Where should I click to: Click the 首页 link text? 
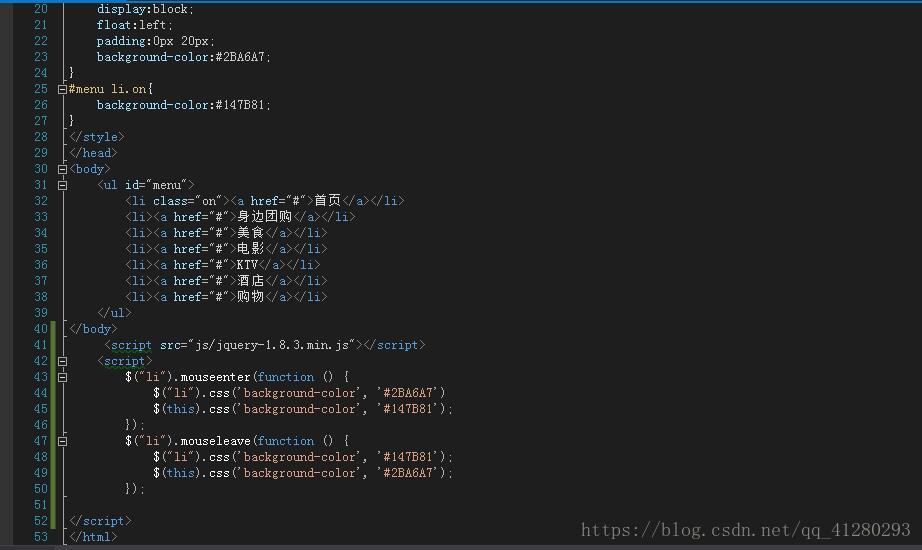pyautogui.click(x=328, y=201)
